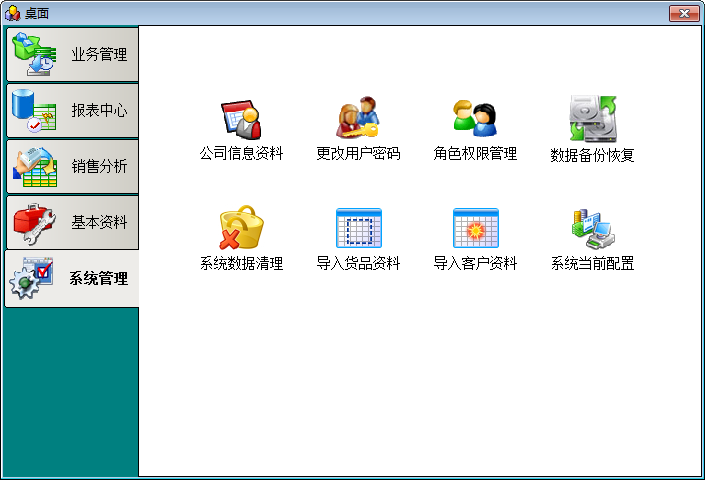Click the 系统数据清理 text label
705x480 pixels.
(241, 263)
